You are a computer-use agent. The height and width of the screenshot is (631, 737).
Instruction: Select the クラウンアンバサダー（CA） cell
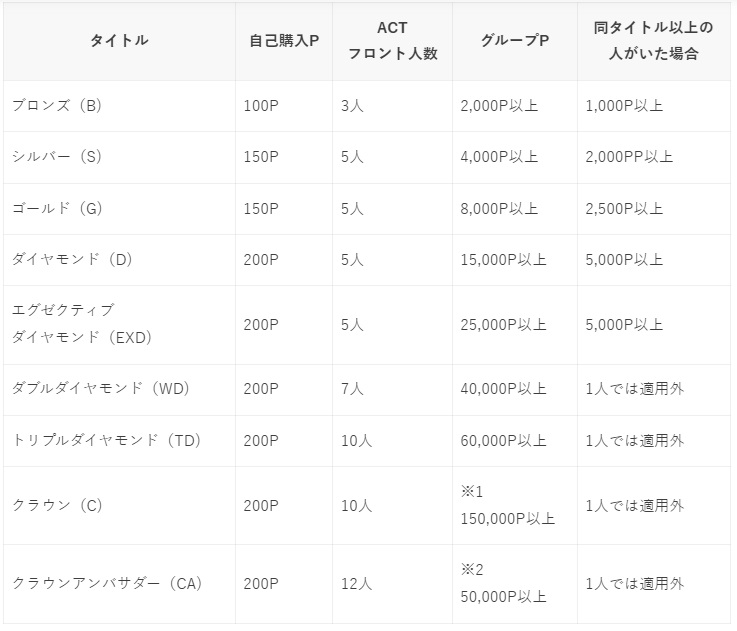(x=119, y=584)
